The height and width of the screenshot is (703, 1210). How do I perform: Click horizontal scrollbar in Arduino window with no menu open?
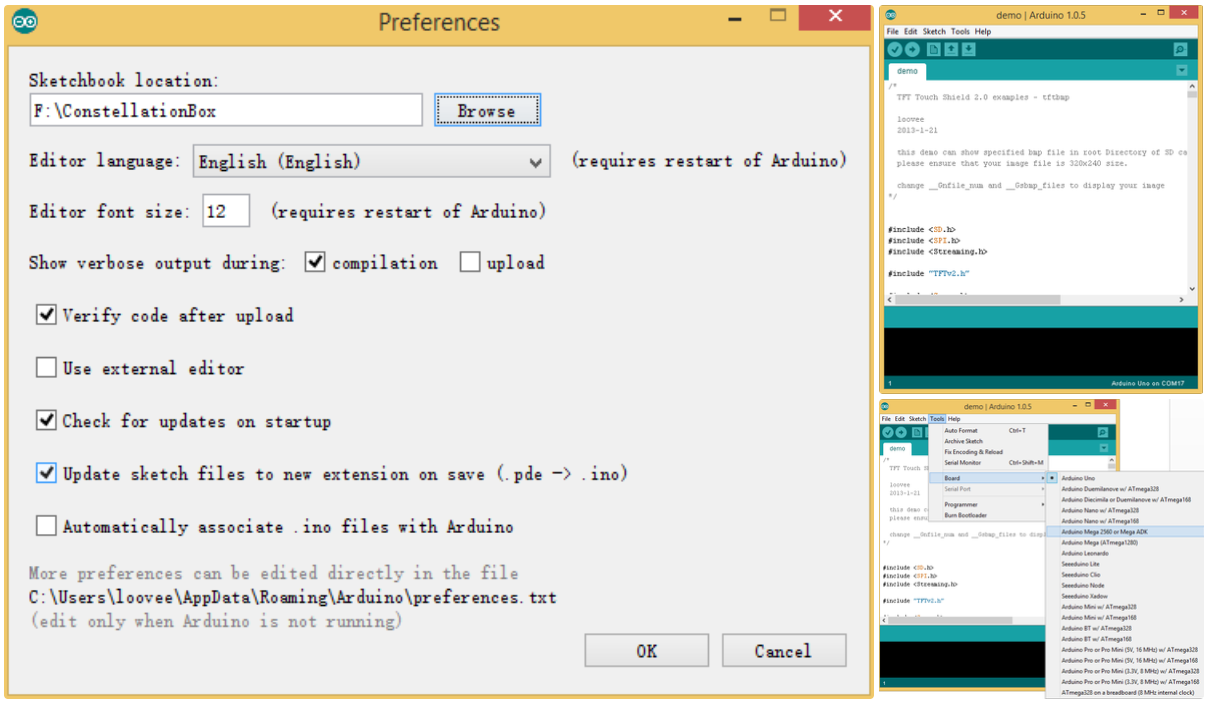tap(1035, 300)
